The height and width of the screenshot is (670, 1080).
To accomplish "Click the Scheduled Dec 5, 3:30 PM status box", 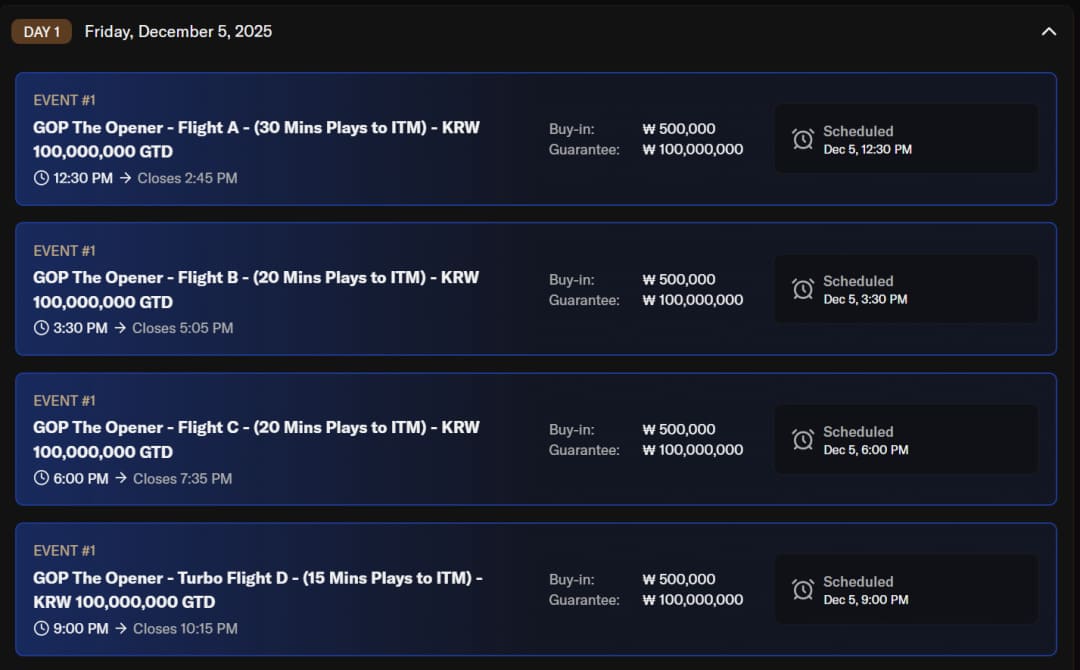I will tap(905, 289).
